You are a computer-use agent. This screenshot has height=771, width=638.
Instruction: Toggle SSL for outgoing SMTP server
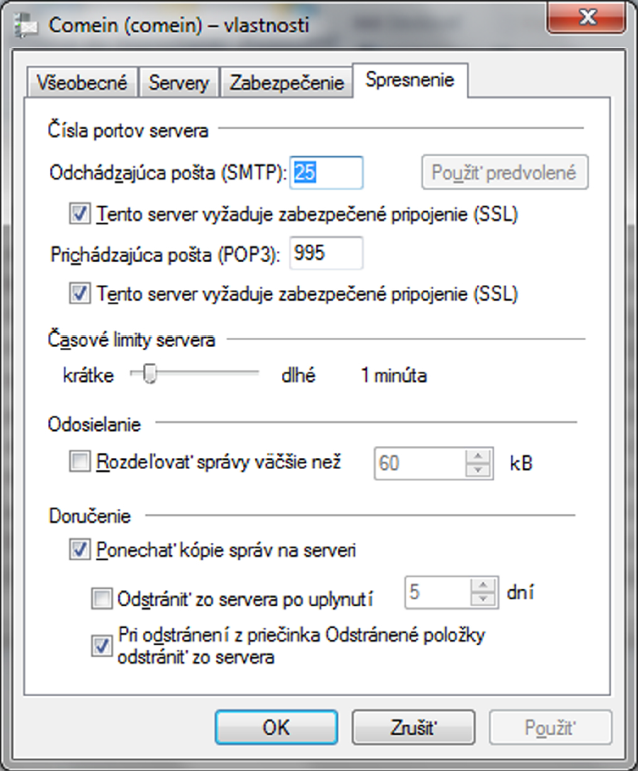80,214
